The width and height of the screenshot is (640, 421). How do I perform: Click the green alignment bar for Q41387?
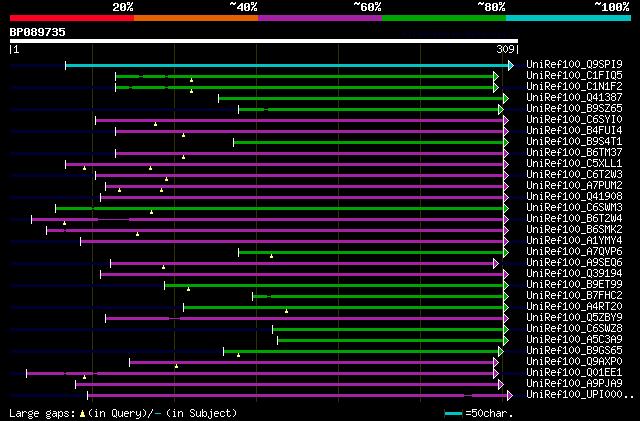(x=361, y=98)
